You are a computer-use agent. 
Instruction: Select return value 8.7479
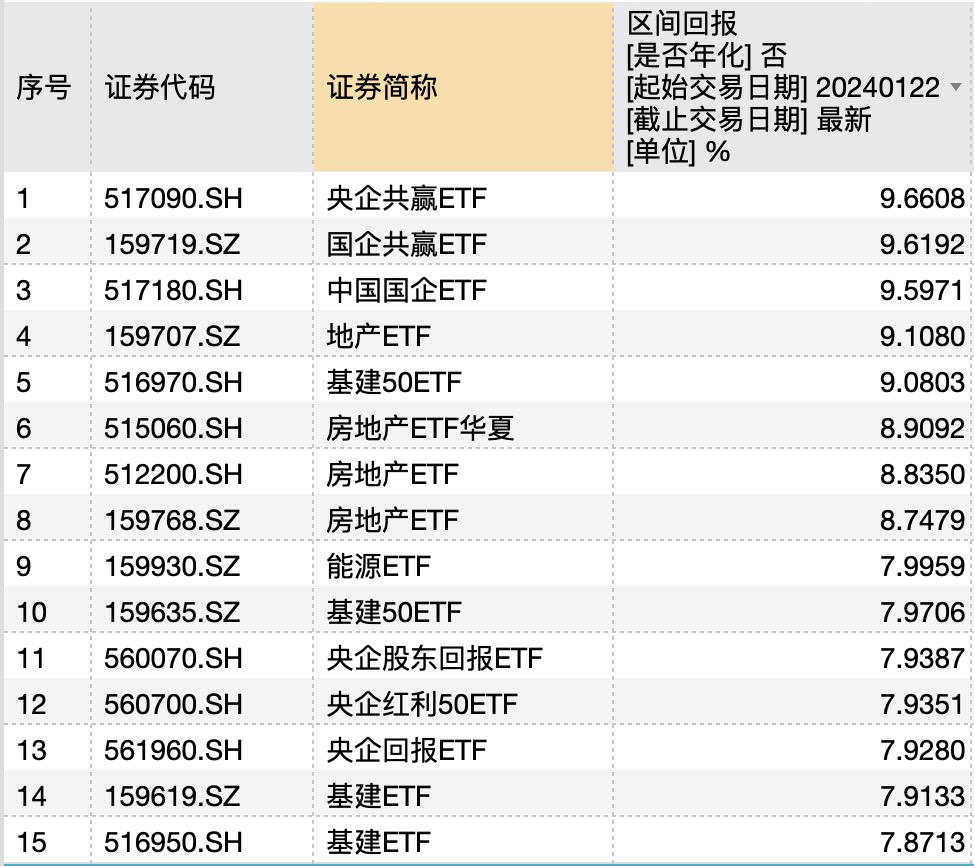coord(922,520)
